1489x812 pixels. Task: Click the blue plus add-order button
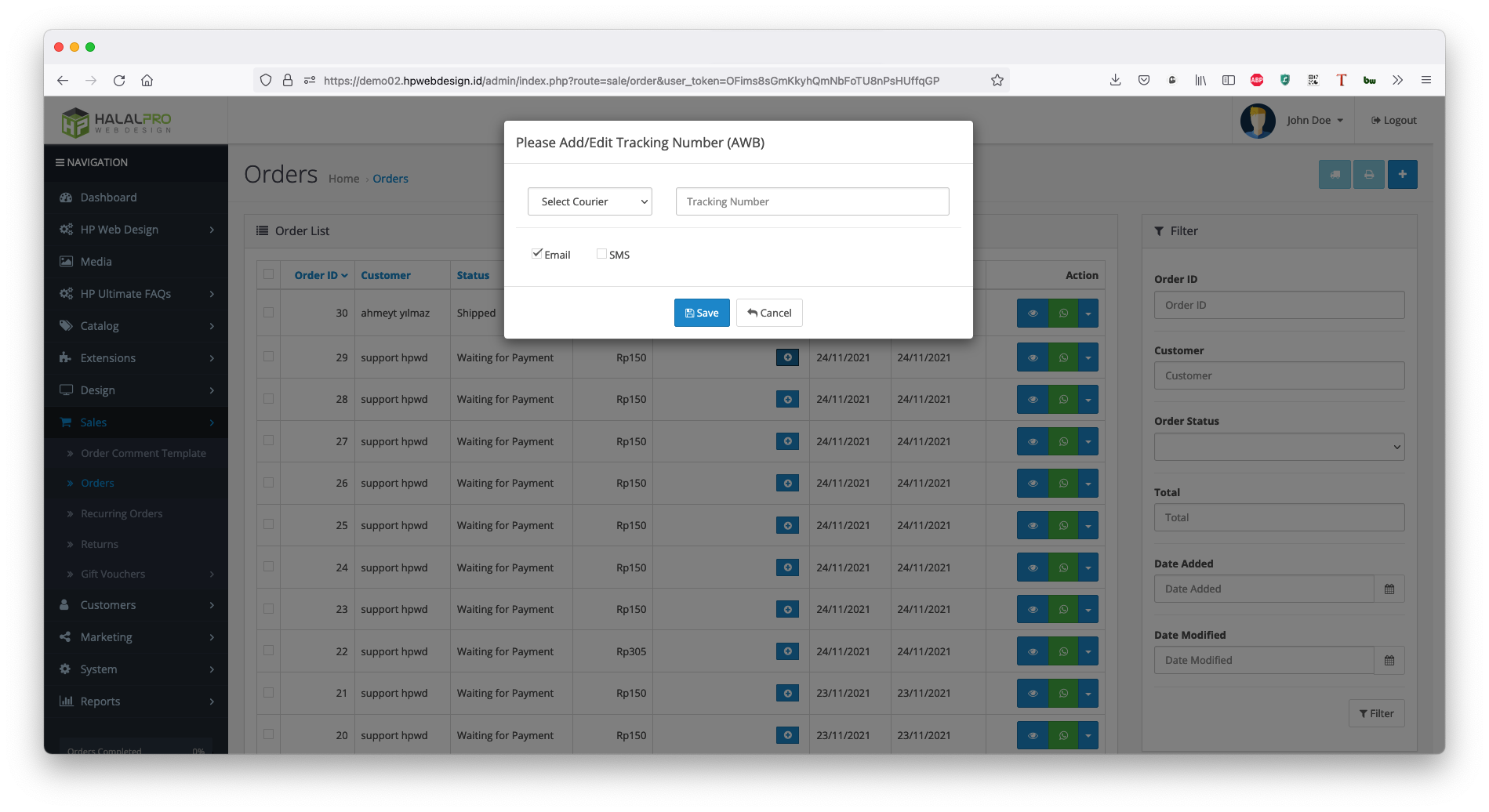pos(1402,174)
